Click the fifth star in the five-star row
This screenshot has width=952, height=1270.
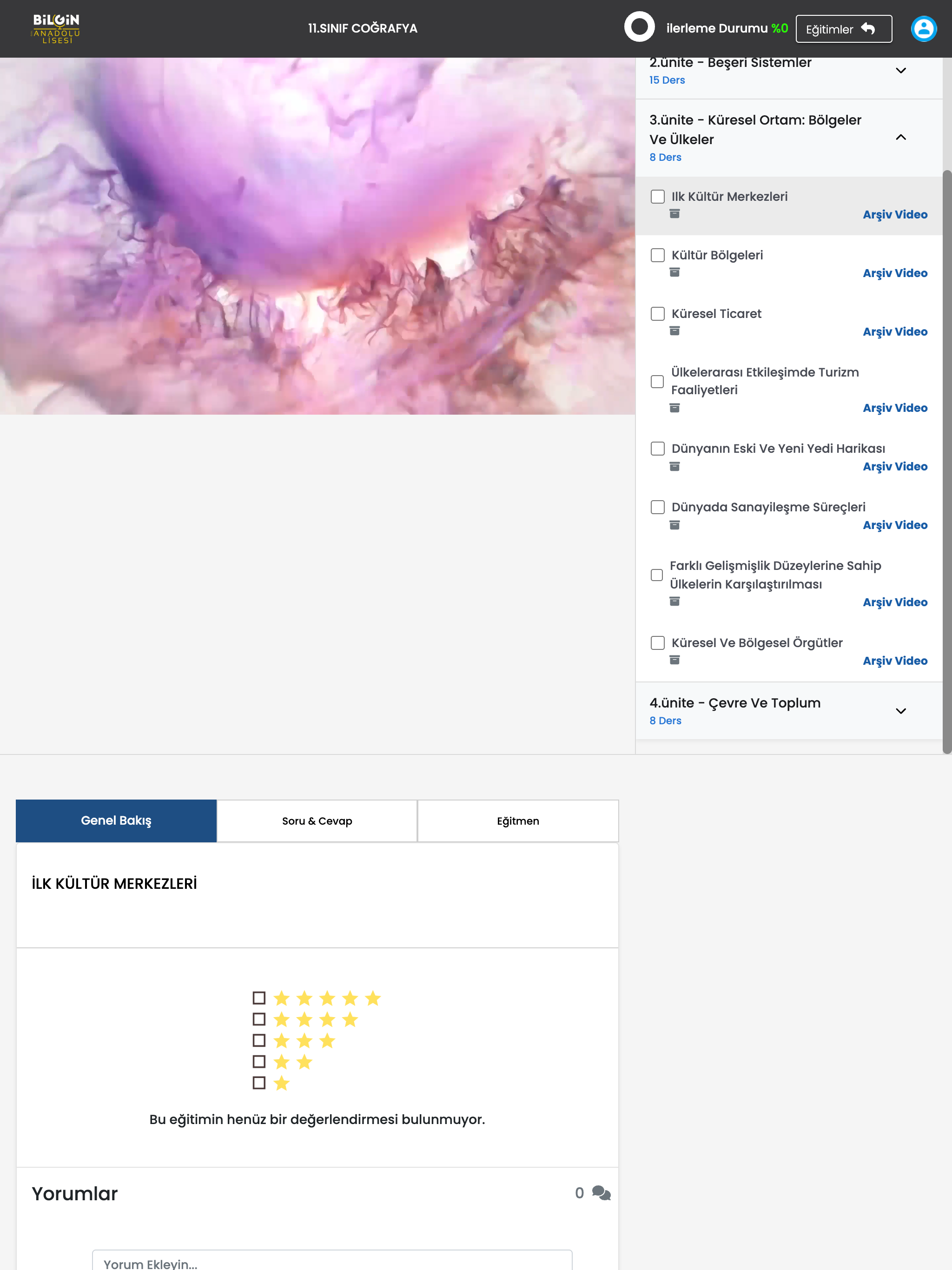point(373,998)
